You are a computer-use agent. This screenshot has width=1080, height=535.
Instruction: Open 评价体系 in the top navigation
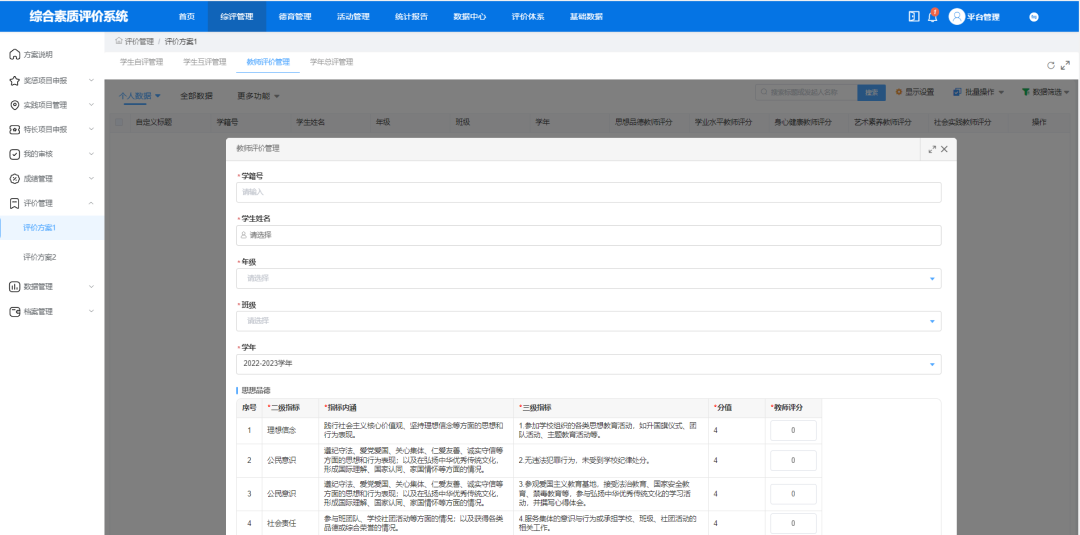point(528,17)
